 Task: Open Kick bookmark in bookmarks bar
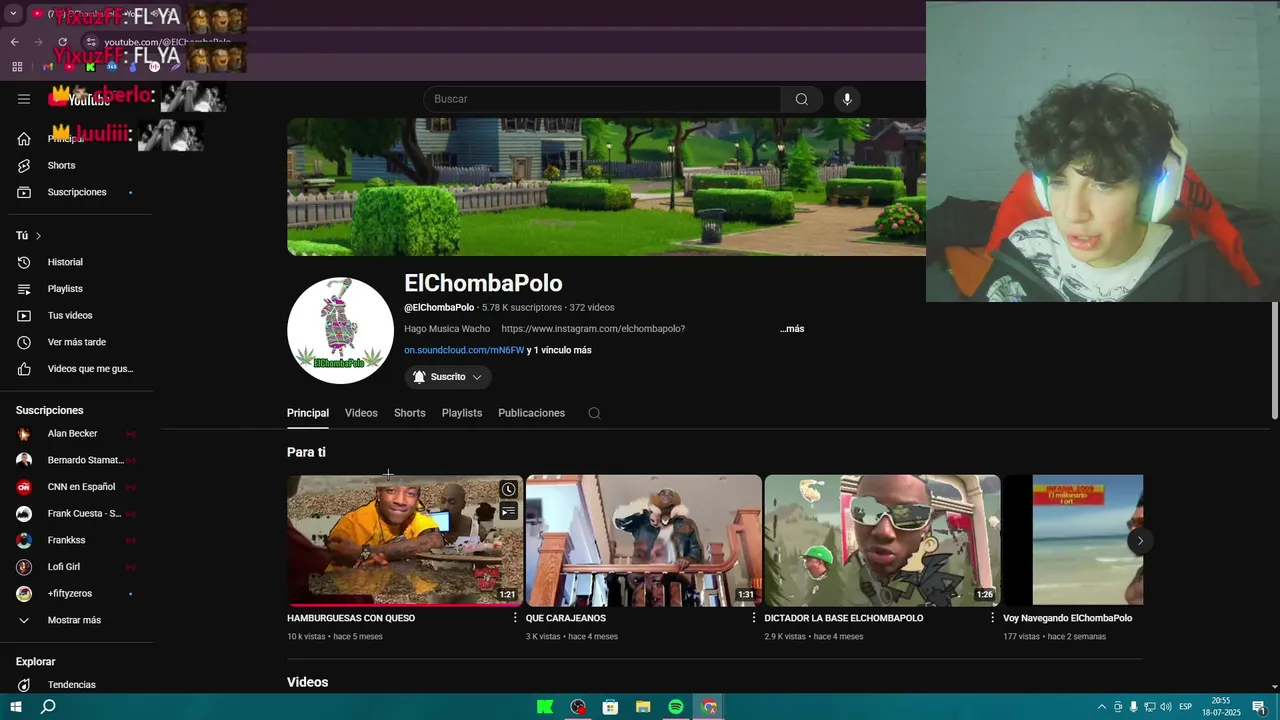tap(91, 67)
